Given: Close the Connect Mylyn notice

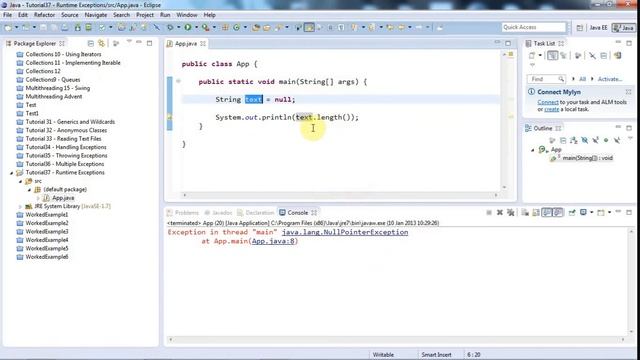Looking at the screenshot, I should coord(629,92).
